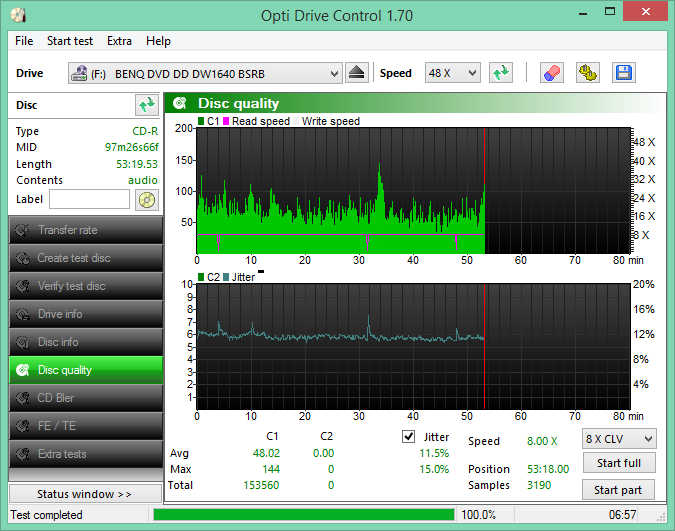Click the green progress bar
Screen dimensions: 675x531
pos(302,514)
